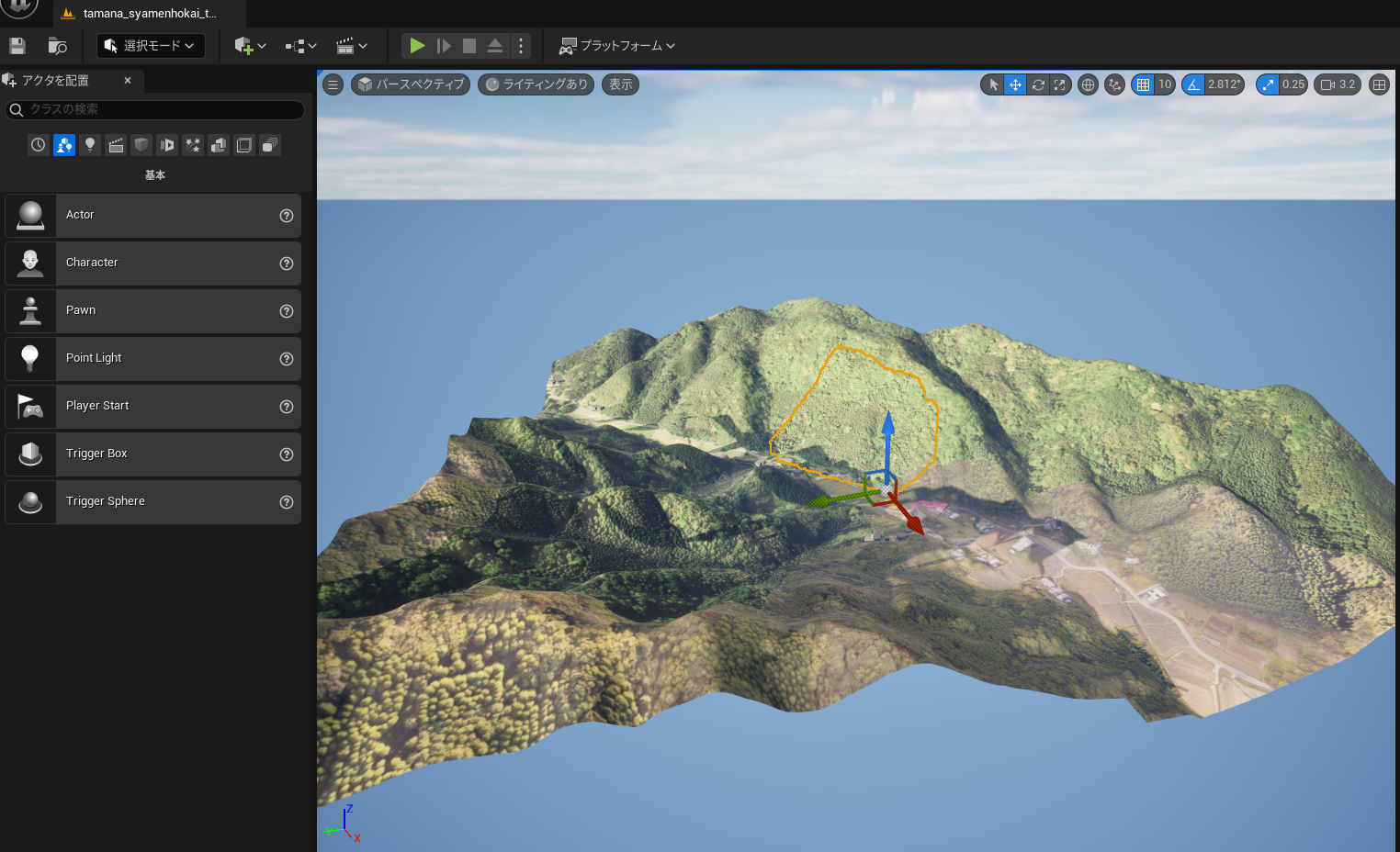
Task: Open the Content Browser folder-search icon
Action: [x=57, y=46]
